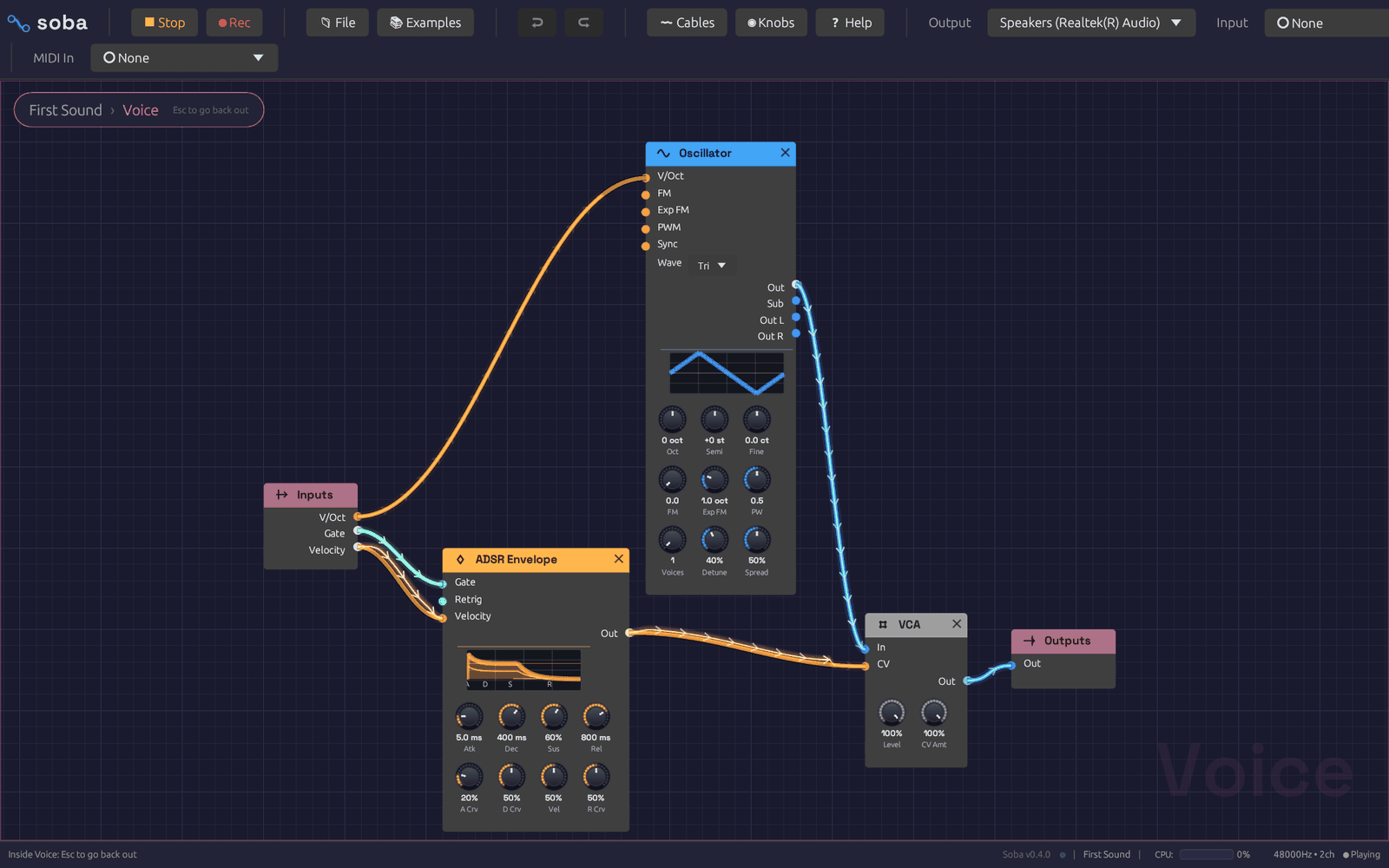This screenshot has height=868, width=1389.
Task: Open the Input device None dropdown
Action: click(1326, 23)
